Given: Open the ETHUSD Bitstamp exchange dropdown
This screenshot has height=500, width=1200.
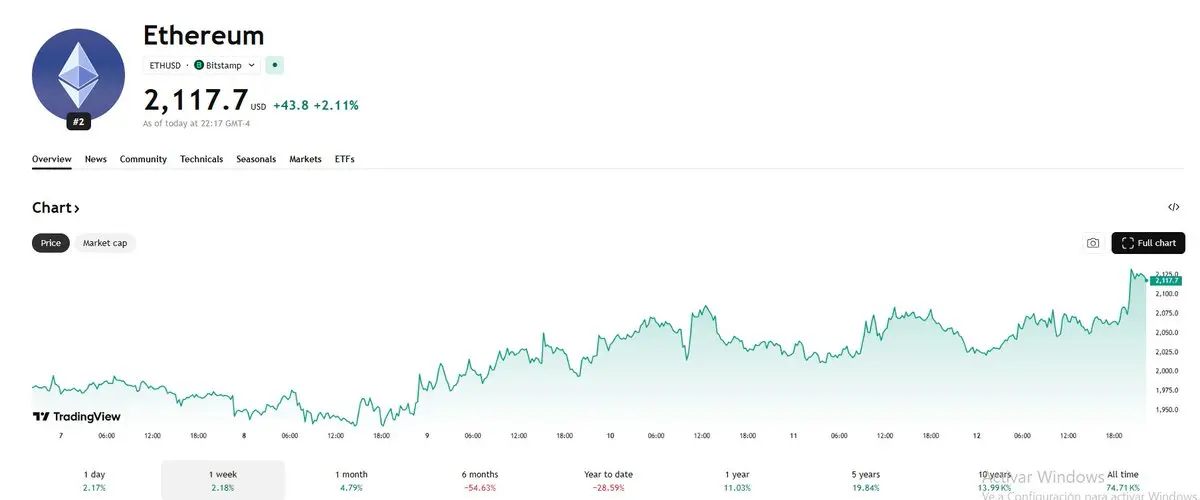Looking at the screenshot, I should pos(202,65).
